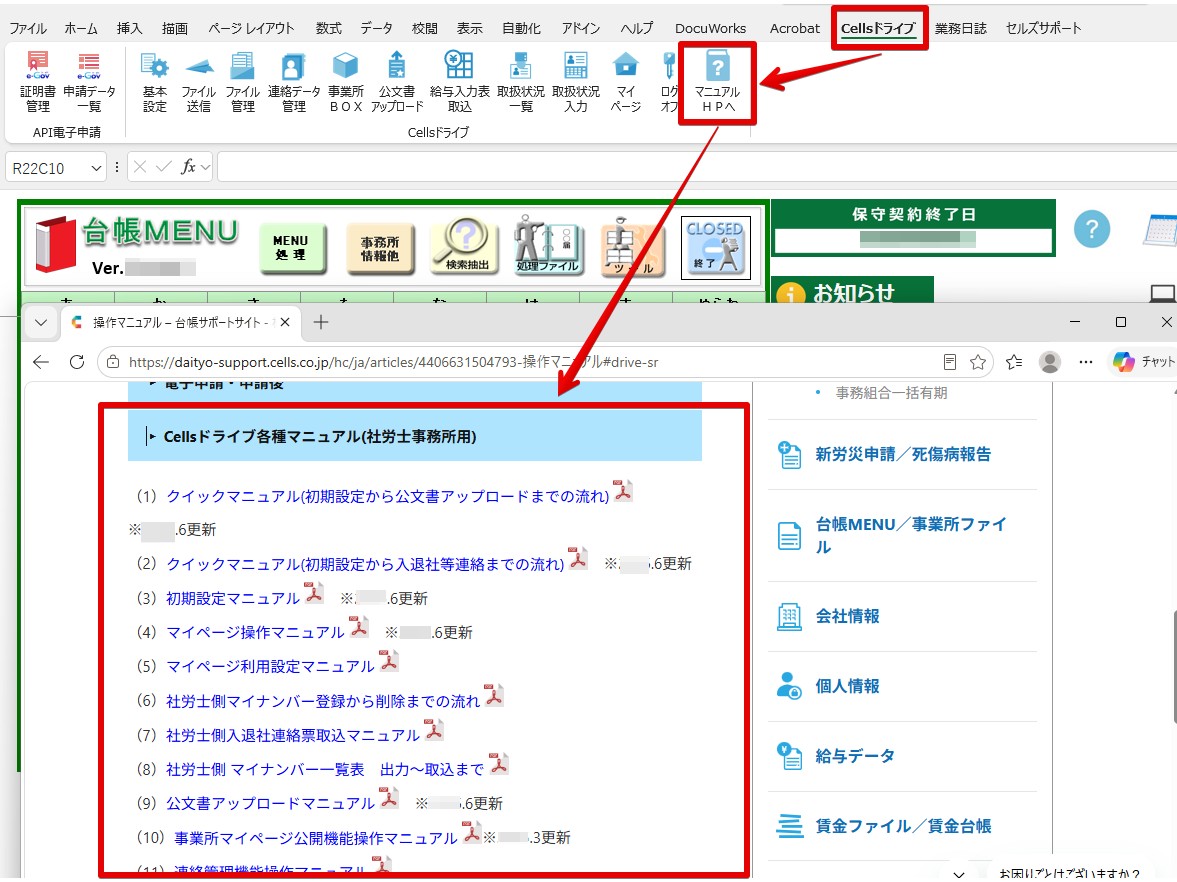
Task: Click the 事務所情報他 button
Action: pos(380,248)
